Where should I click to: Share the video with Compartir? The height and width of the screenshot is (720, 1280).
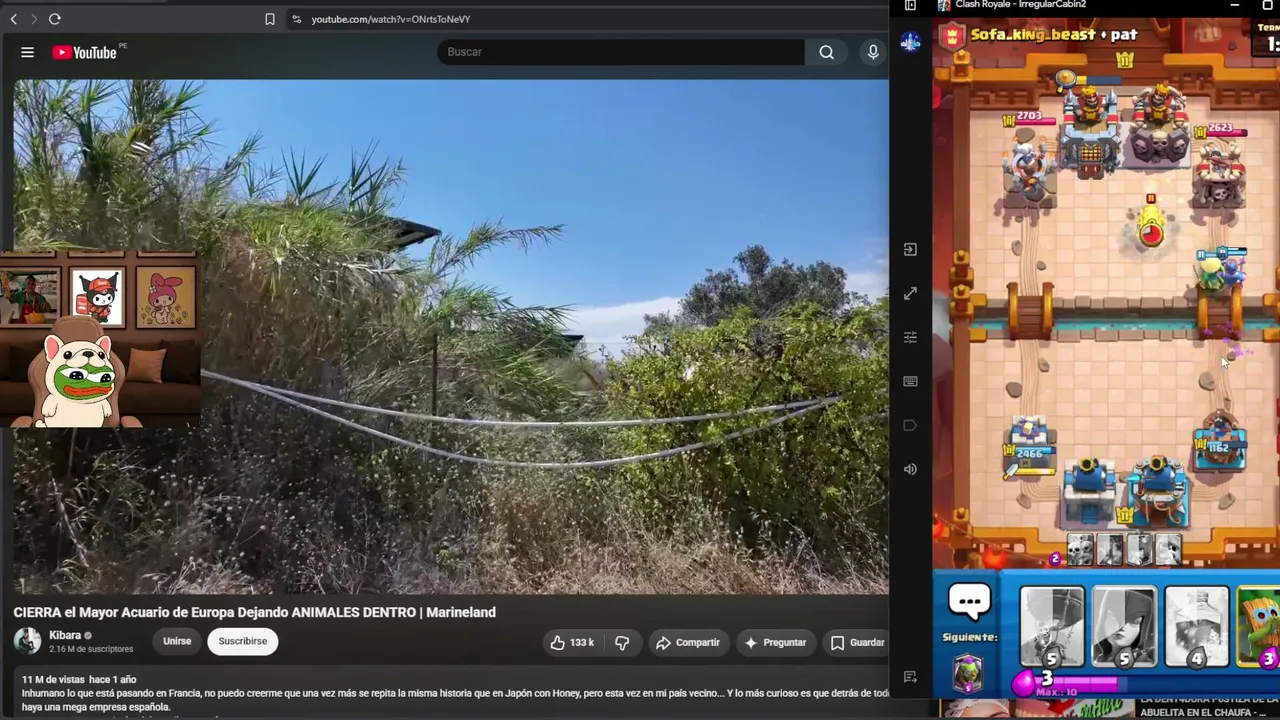click(x=688, y=642)
